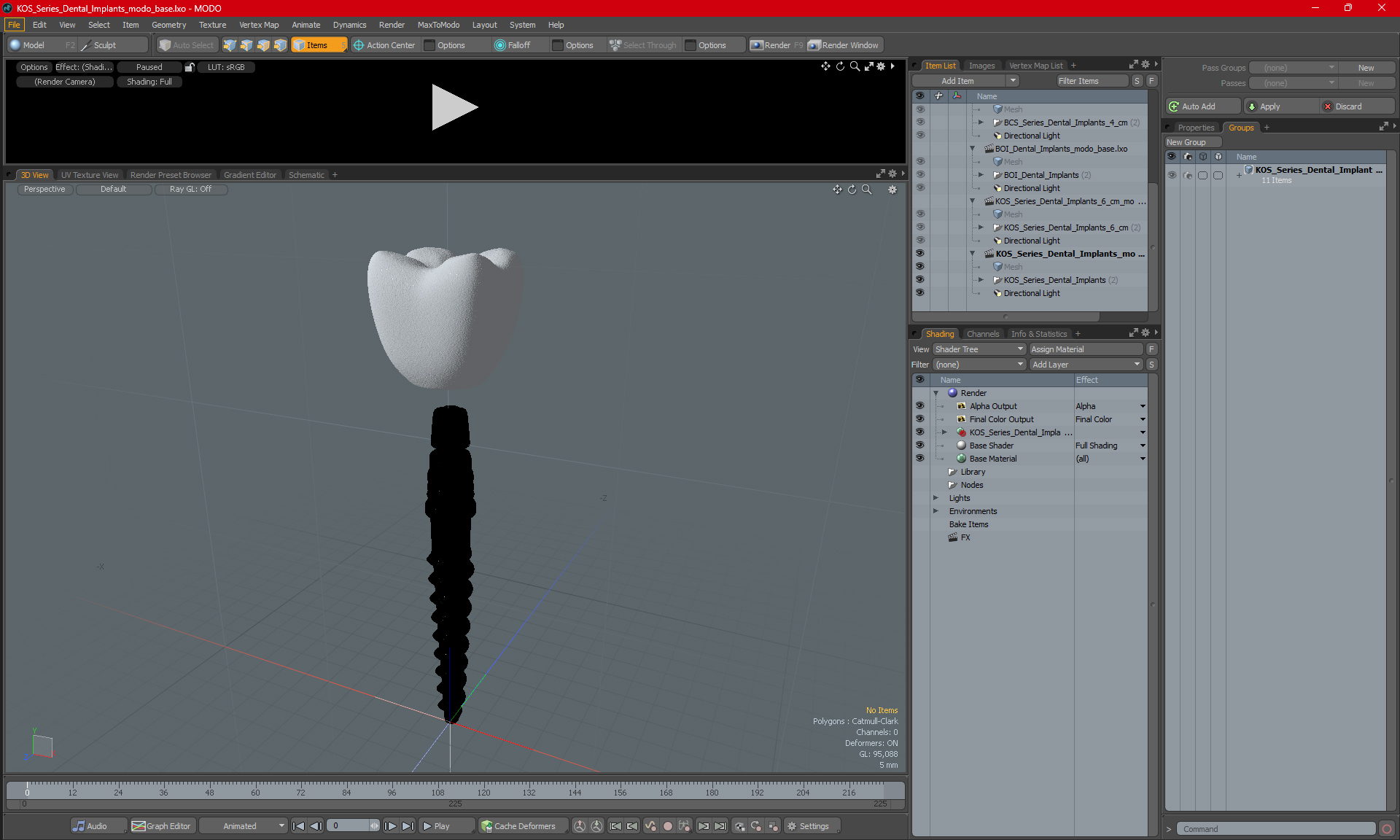1400x840 pixels.
Task: Step to the previous frame
Action: coord(316,826)
